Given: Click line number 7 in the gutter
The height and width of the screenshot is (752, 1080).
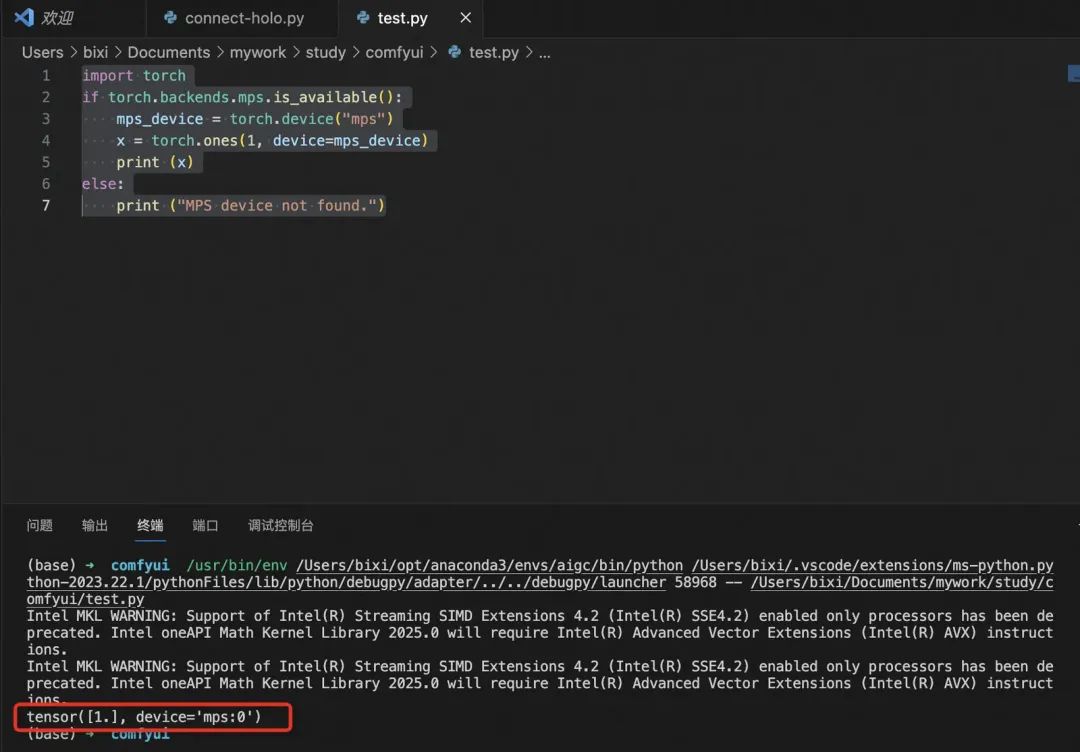Looking at the screenshot, I should pyautogui.click(x=45, y=205).
